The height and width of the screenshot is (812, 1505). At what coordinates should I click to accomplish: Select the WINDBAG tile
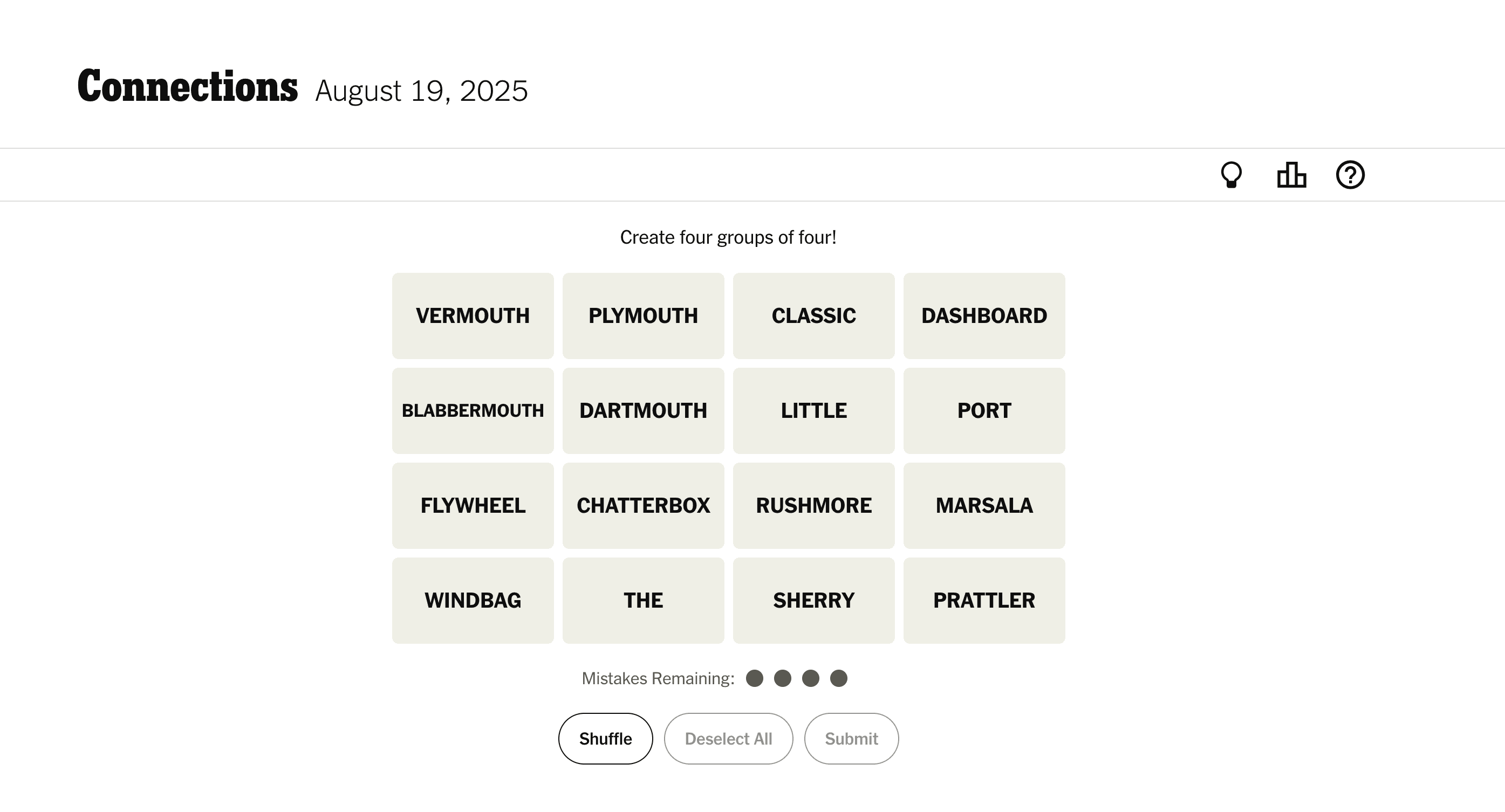[x=473, y=600]
